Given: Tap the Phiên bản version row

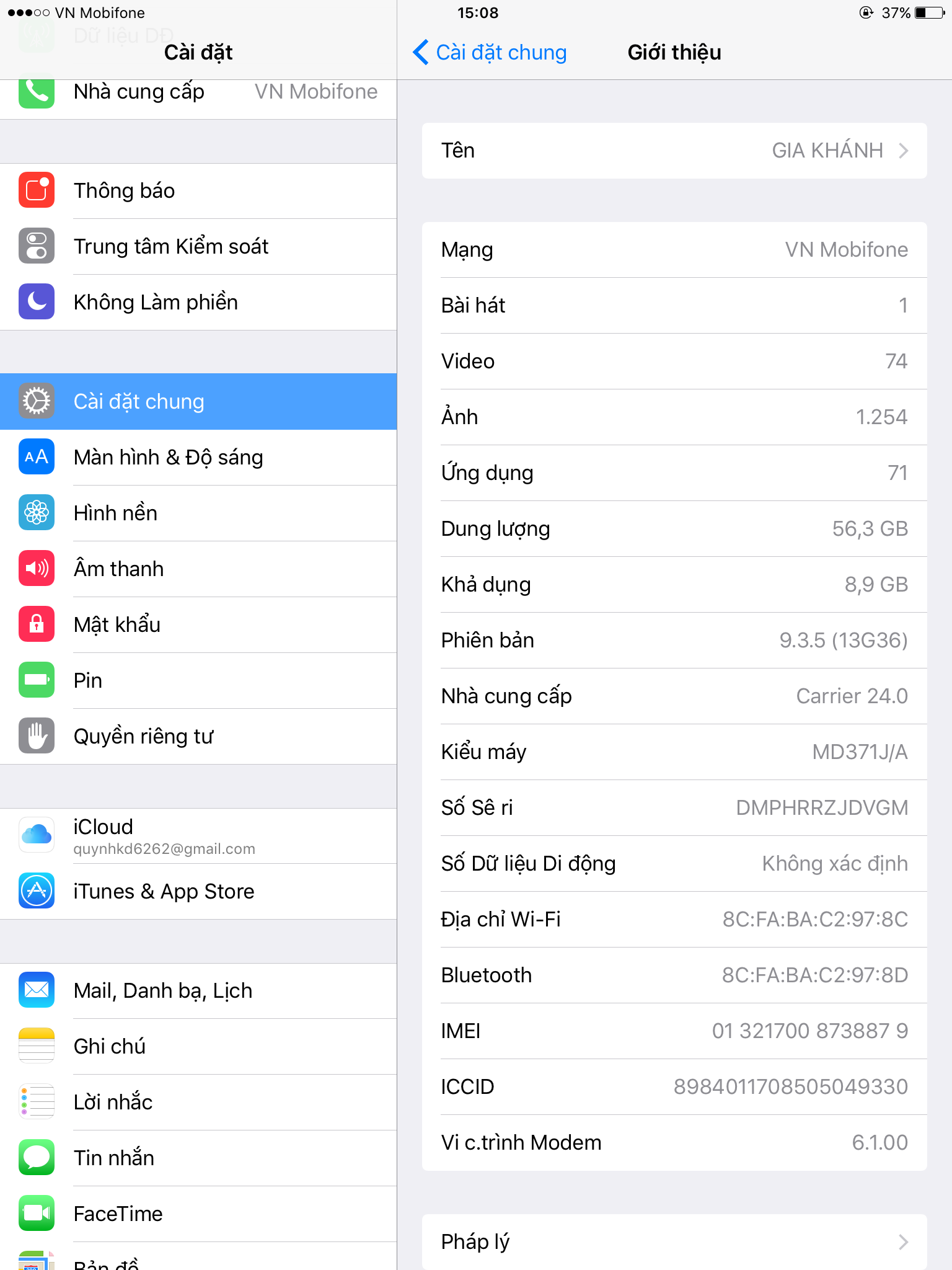Looking at the screenshot, I should pos(674,641).
